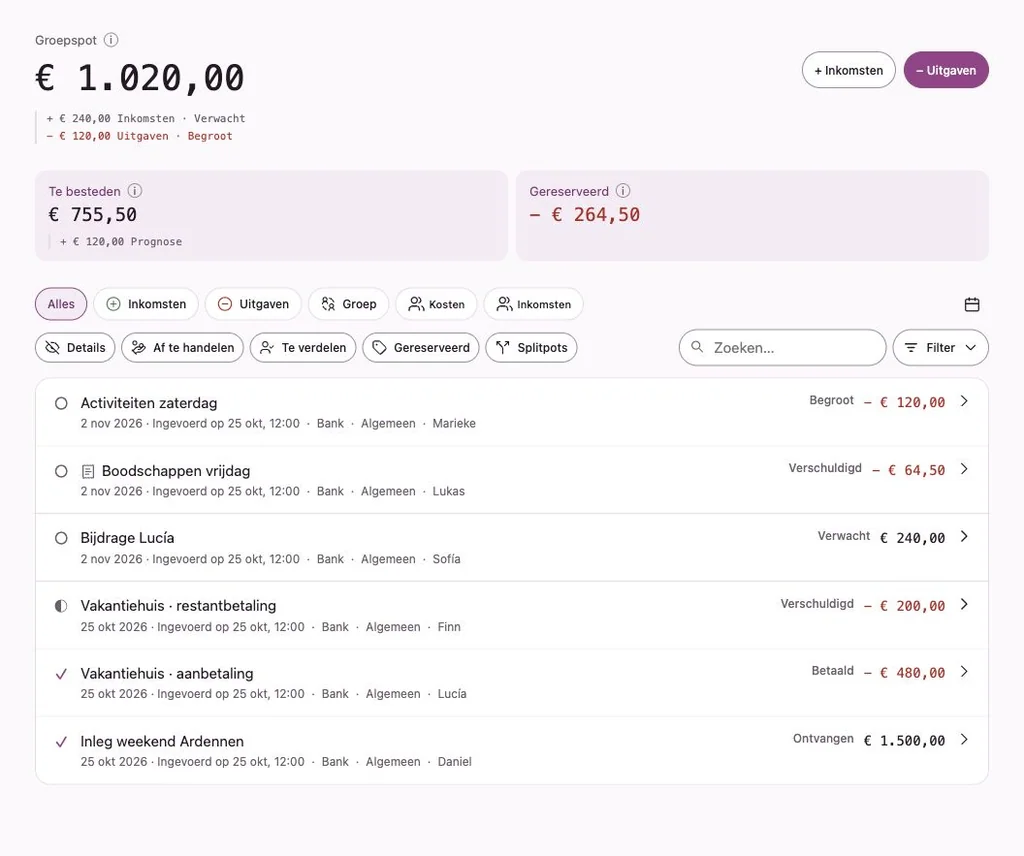Image resolution: width=1024 pixels, height=856 pixels.
Task: Click the receipt icon on Boodschappen vrijdag
Action: click(88, 471)
